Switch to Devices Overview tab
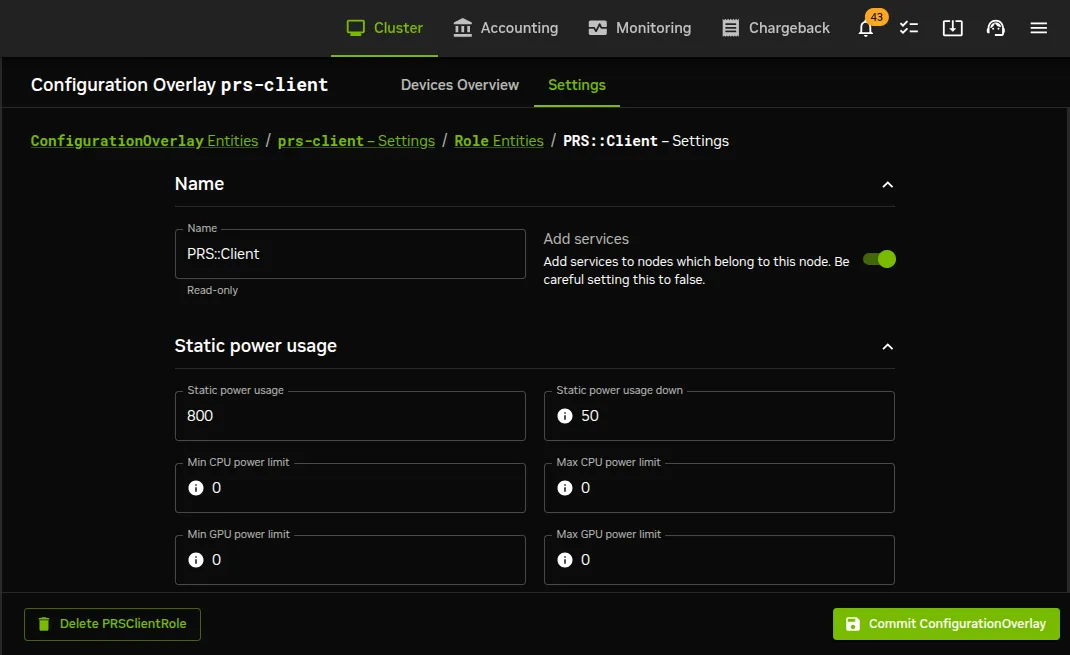 coord(460,85)
